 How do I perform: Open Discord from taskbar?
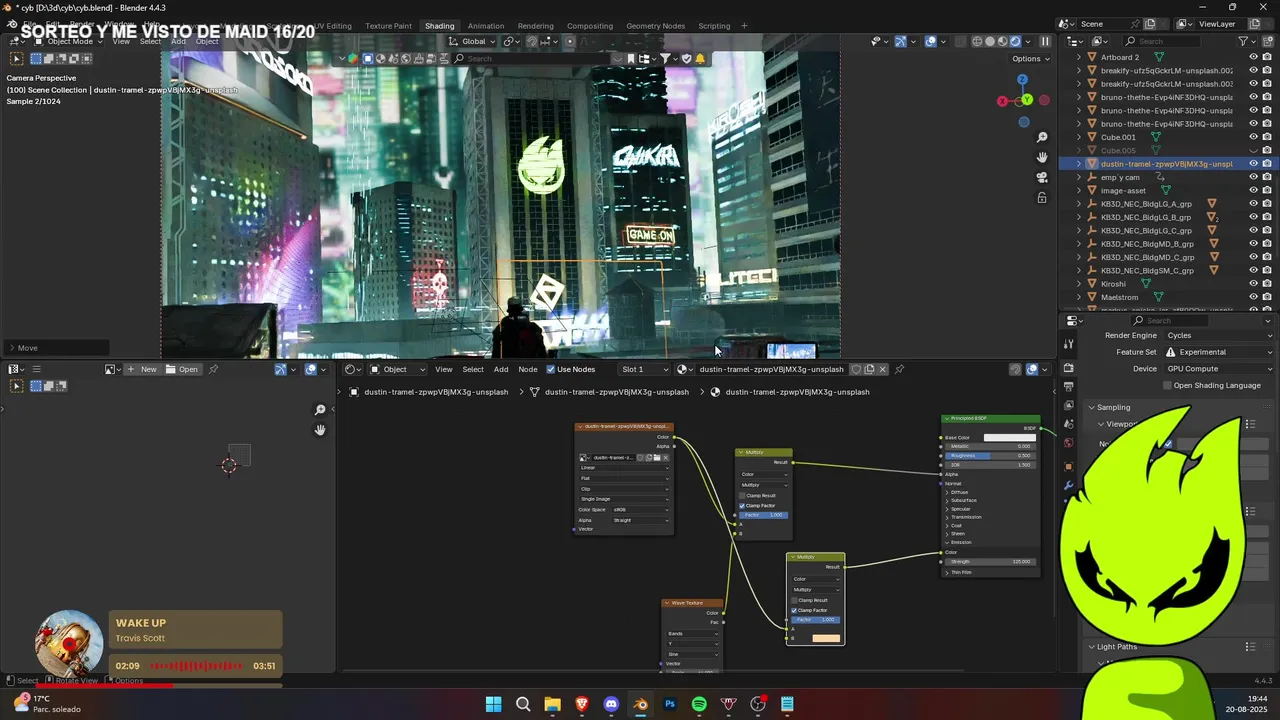click(611, 704)
